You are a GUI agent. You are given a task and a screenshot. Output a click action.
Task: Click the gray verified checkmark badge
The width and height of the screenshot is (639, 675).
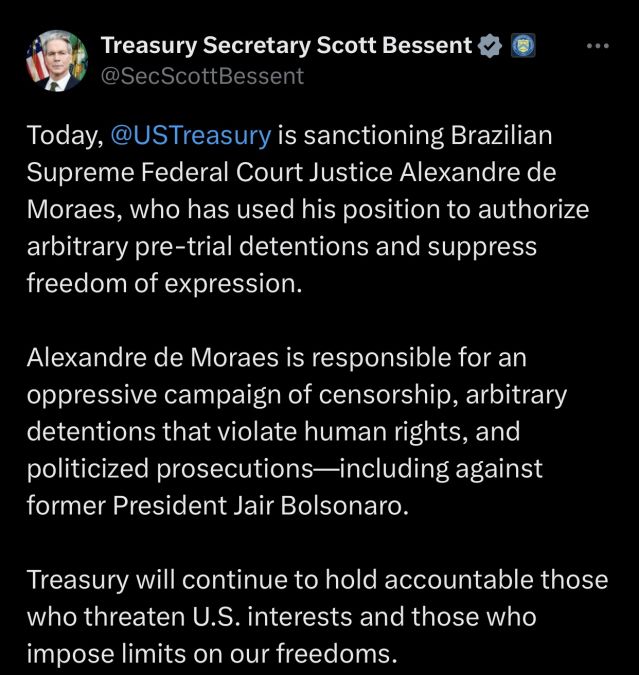490,46
